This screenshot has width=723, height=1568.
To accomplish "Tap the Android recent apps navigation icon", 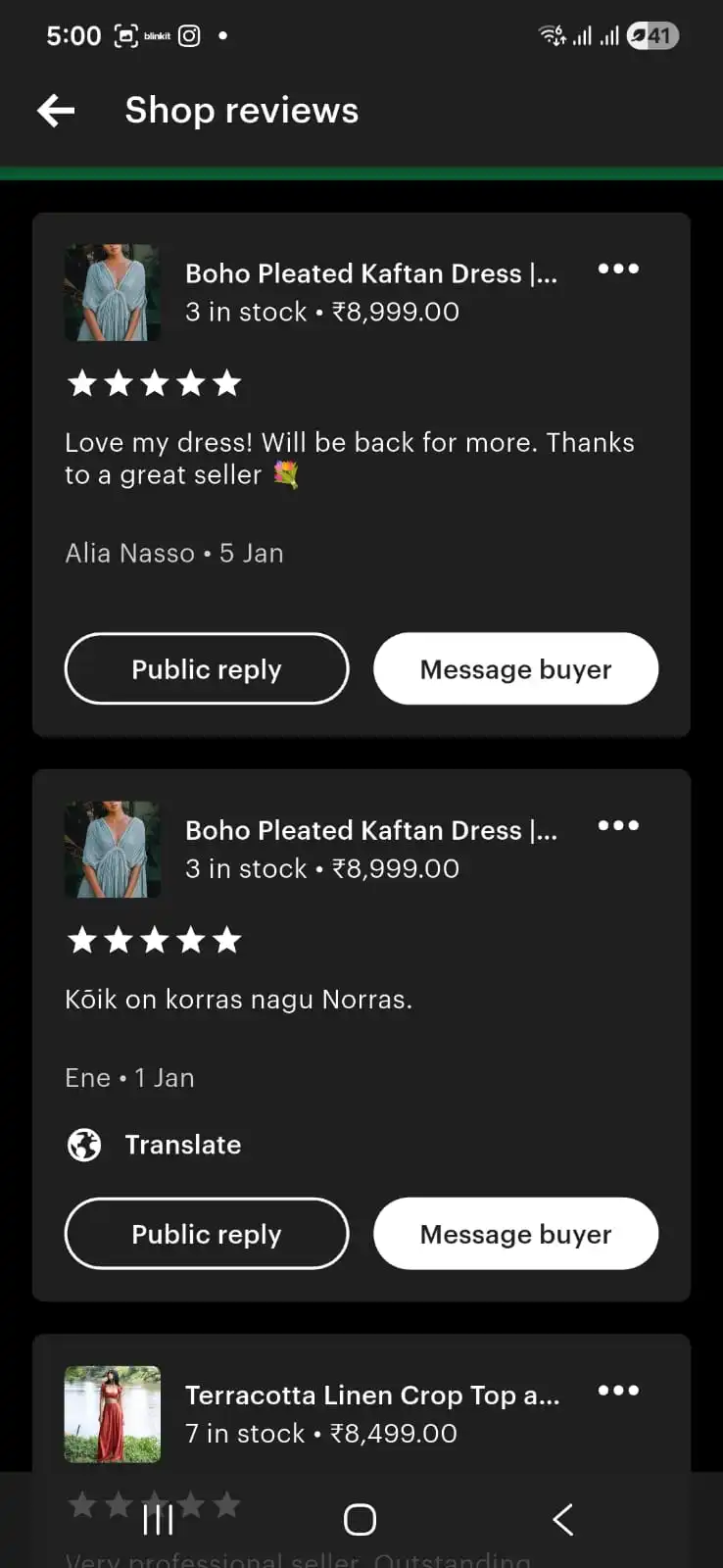I will click(158, 1520).
